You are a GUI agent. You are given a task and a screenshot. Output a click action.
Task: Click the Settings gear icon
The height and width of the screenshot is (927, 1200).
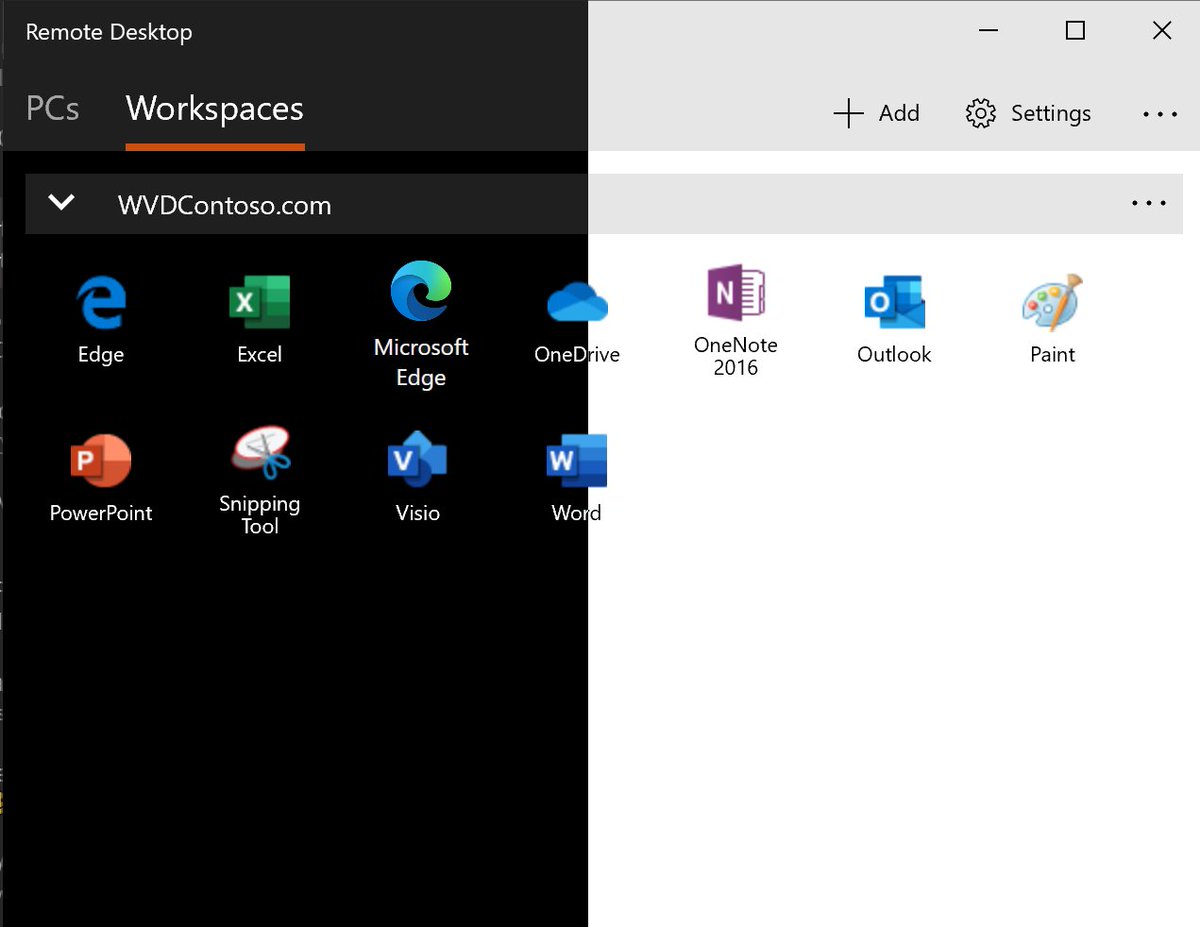click(981, 113)
